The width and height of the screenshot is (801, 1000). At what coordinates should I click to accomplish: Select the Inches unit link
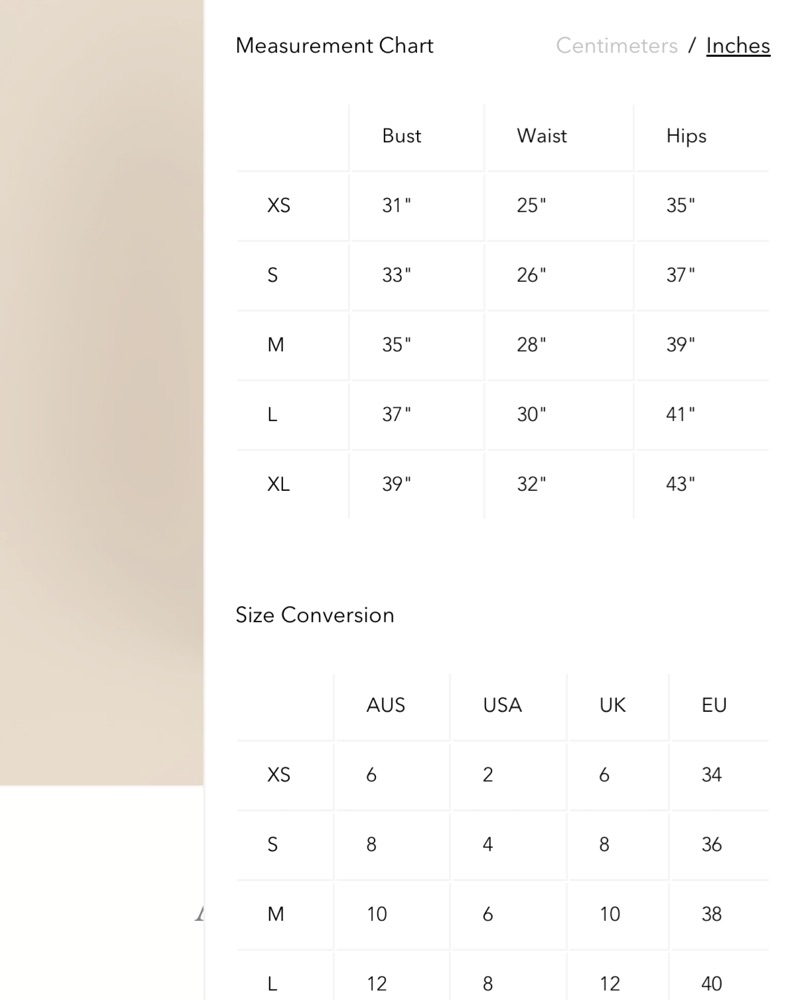pyautogui.click(x=737, y=46)
